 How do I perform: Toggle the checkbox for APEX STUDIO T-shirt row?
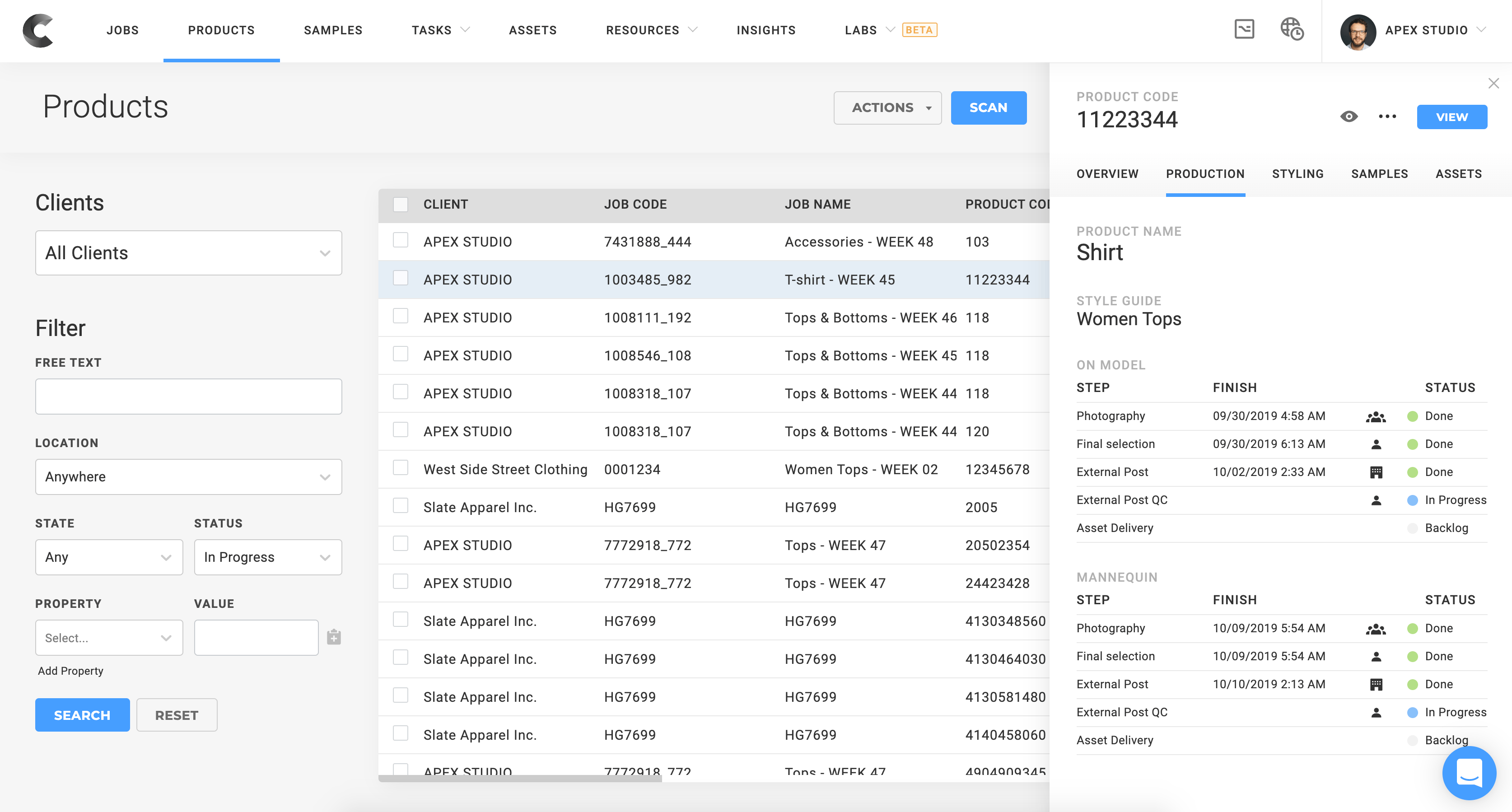point(400,280)
